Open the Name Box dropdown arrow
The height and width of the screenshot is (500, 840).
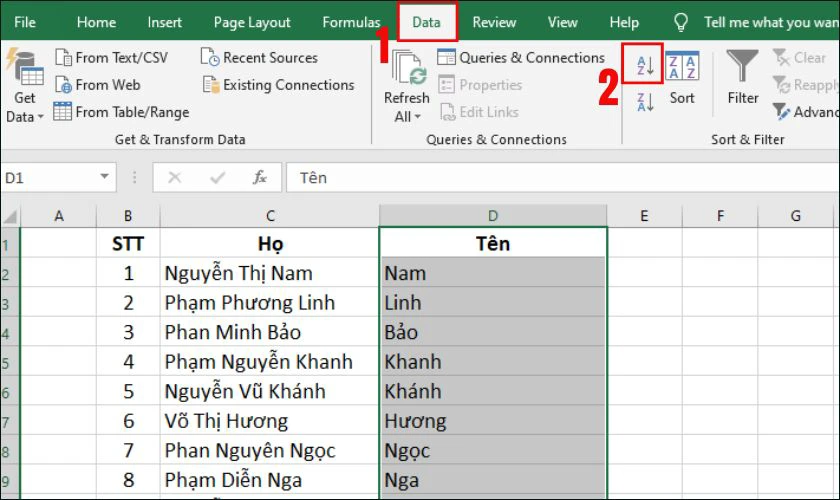pos(104,176)
